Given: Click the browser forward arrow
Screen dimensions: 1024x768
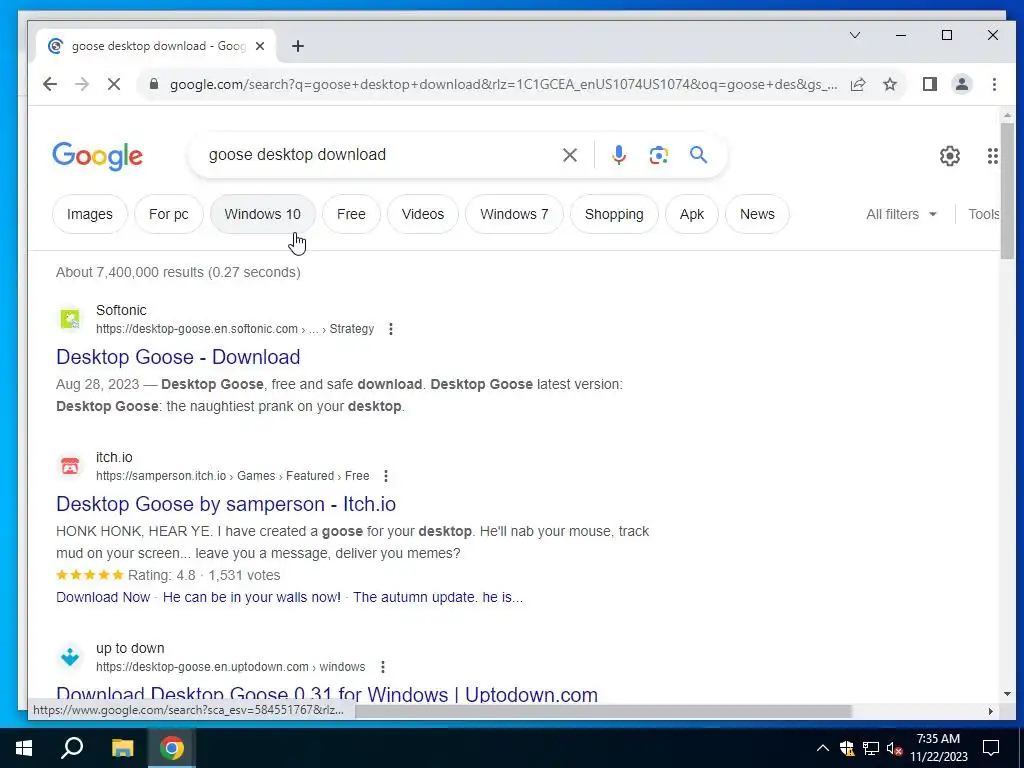Looking at the screenshot, I should pos(82,84).
